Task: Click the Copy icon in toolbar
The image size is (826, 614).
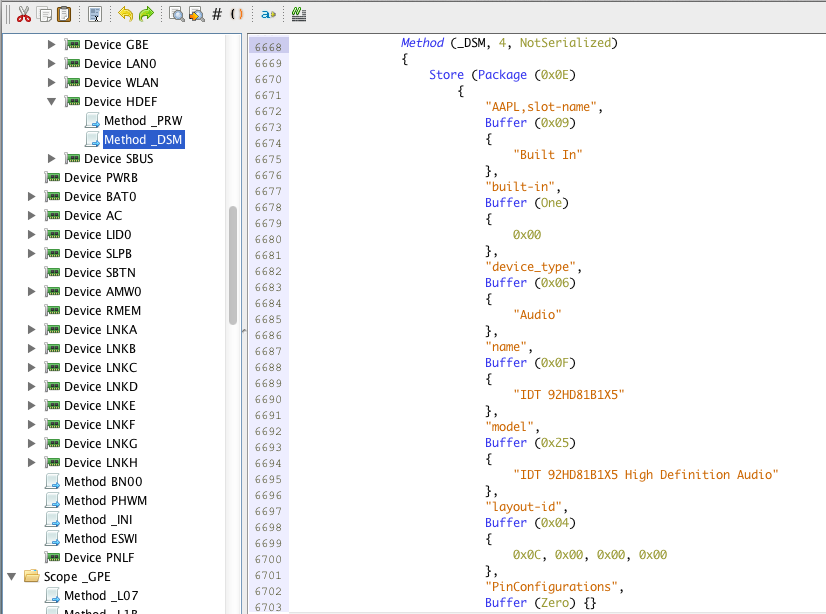Action: click(45, 14)
